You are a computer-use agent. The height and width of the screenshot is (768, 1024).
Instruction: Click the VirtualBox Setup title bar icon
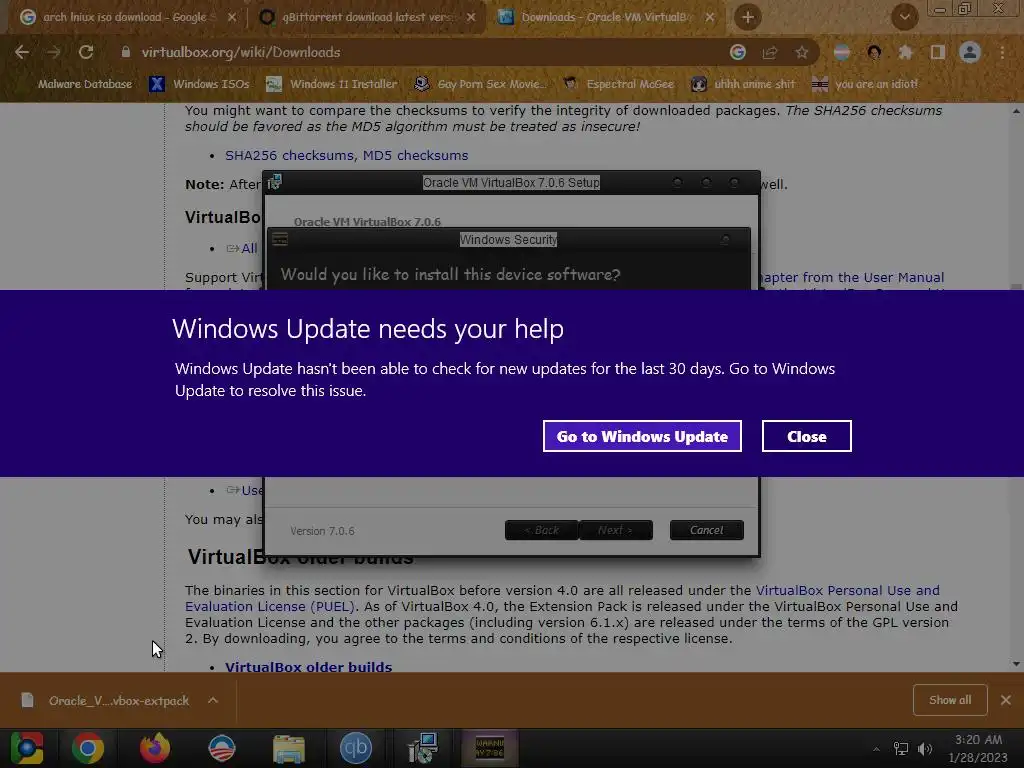(x=275, y=182)
